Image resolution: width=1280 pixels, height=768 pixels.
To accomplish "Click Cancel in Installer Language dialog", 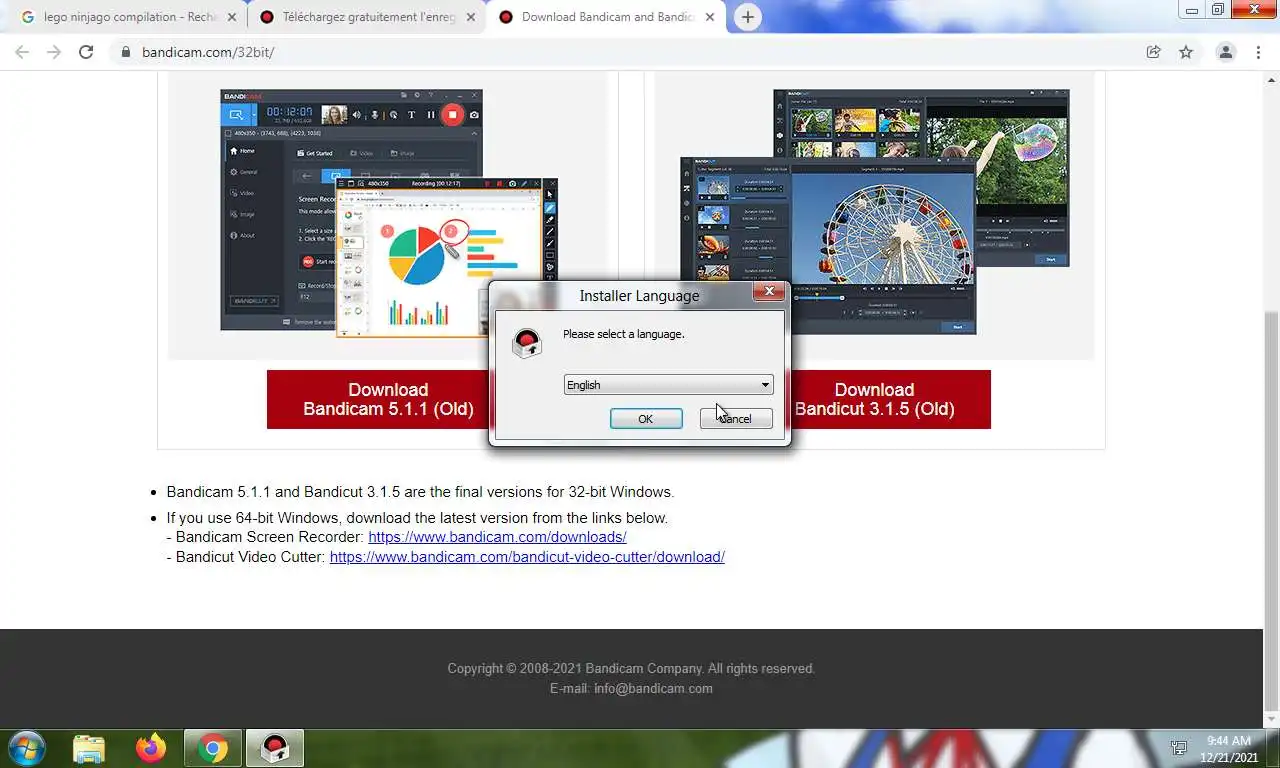I will click(x=736, y=418).
